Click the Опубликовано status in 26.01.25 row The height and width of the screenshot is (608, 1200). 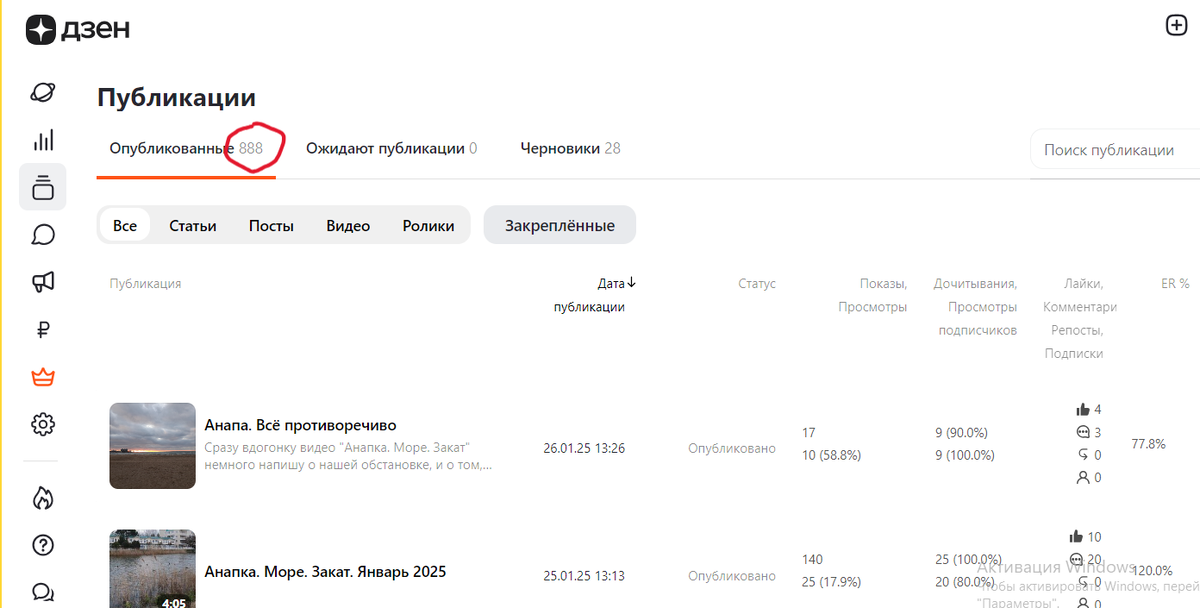tap(732, 448)
